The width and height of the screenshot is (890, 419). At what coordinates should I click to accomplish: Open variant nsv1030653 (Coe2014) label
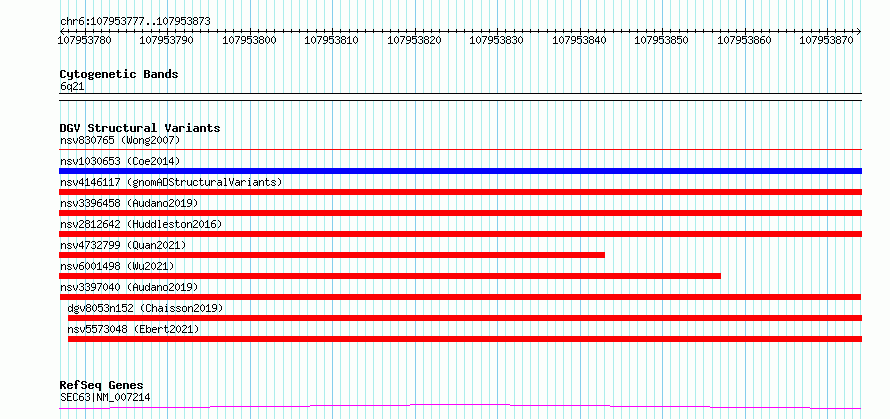(x=120, y=161)
